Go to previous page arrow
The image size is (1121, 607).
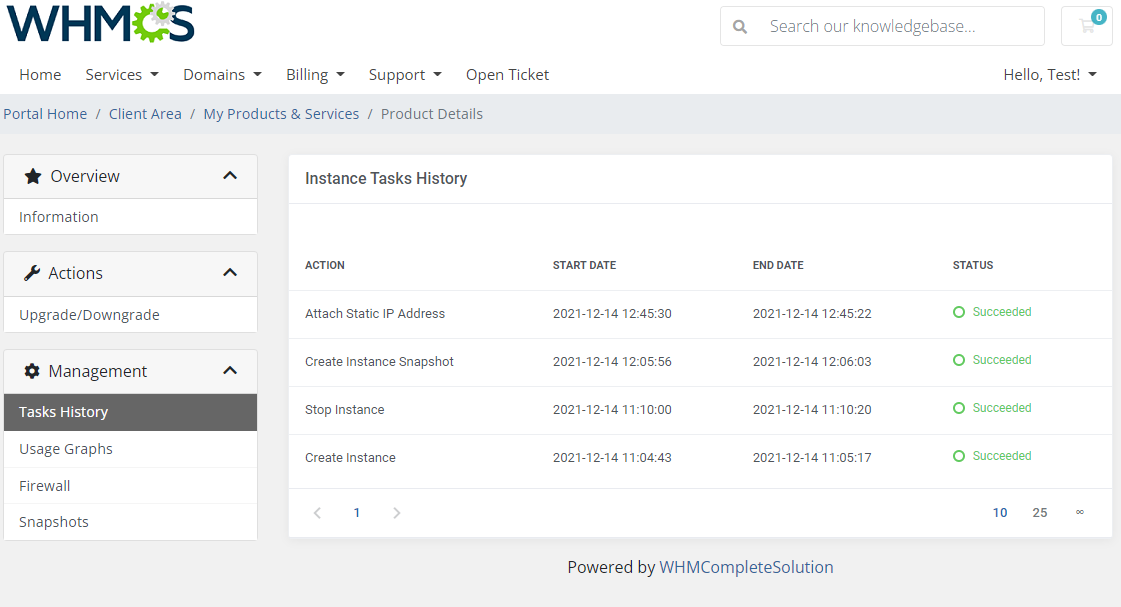pyautogui.click(x=317, y=513)
